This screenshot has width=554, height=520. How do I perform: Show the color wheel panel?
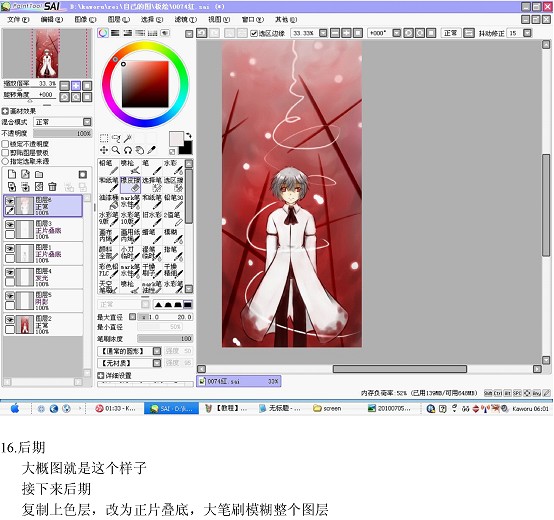103,33
